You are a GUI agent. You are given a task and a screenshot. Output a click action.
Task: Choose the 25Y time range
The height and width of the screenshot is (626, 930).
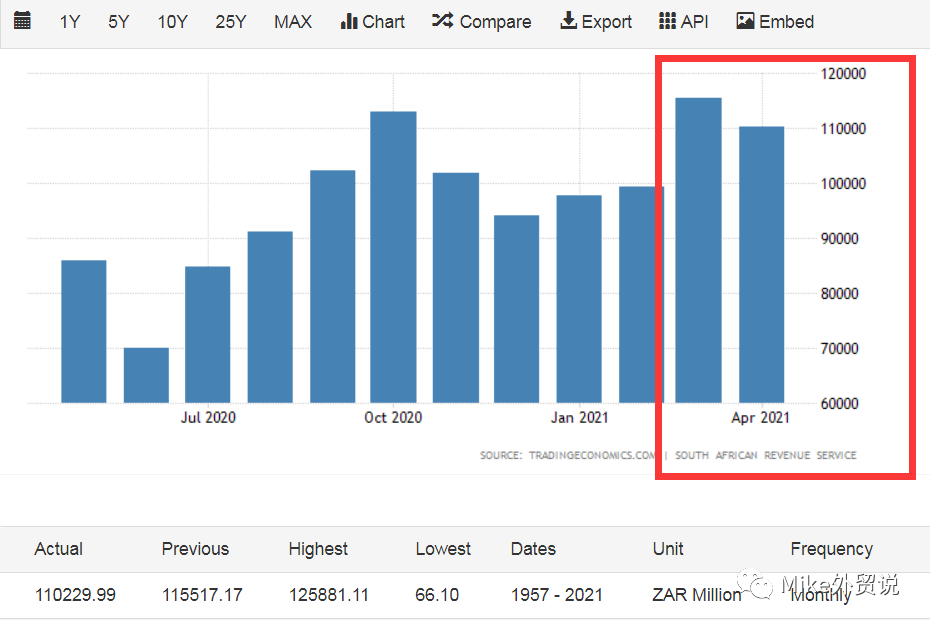click(x=230, y=22)
